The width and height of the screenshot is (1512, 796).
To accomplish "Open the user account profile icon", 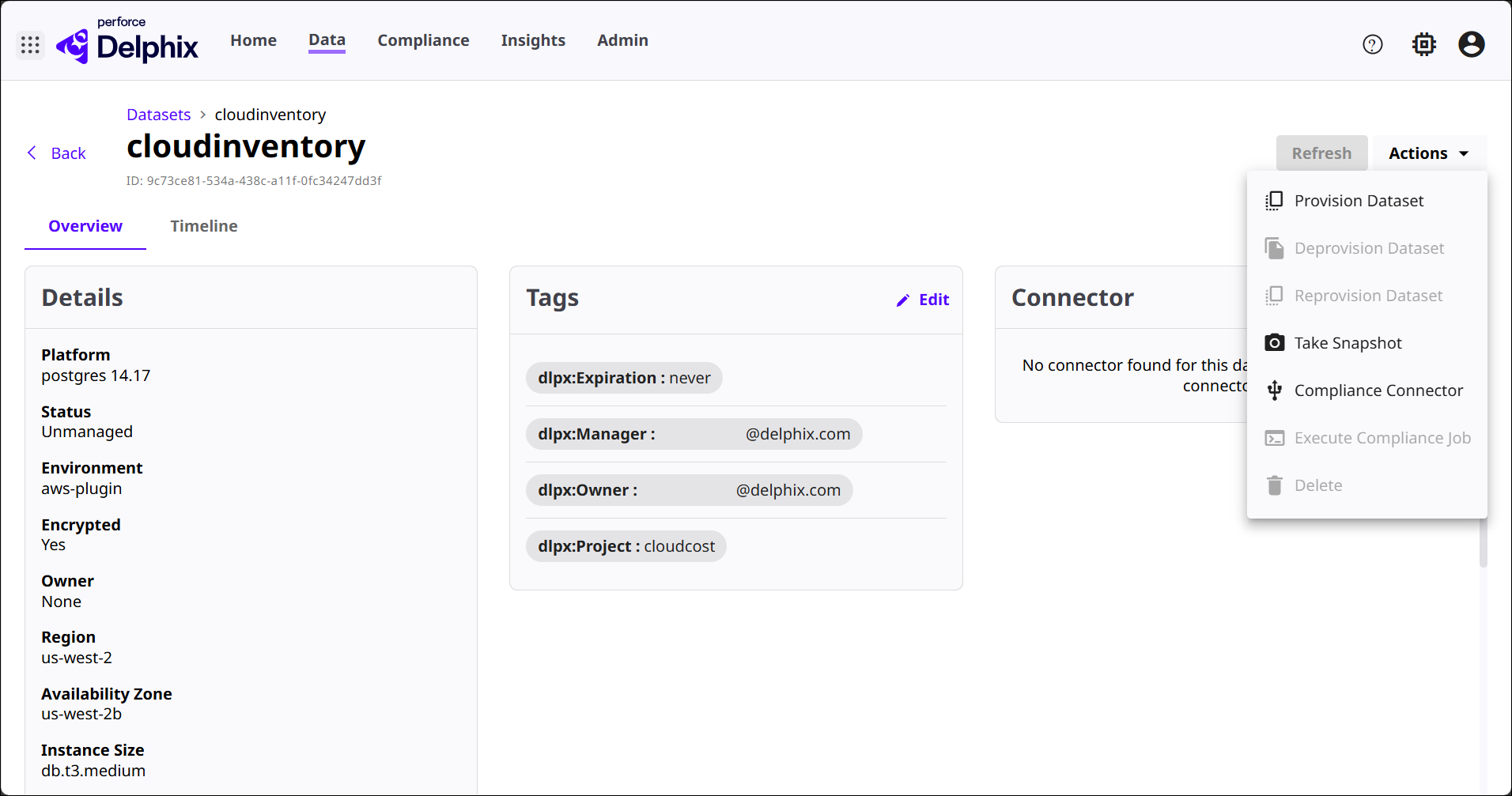I will (x=1471, y=45).
